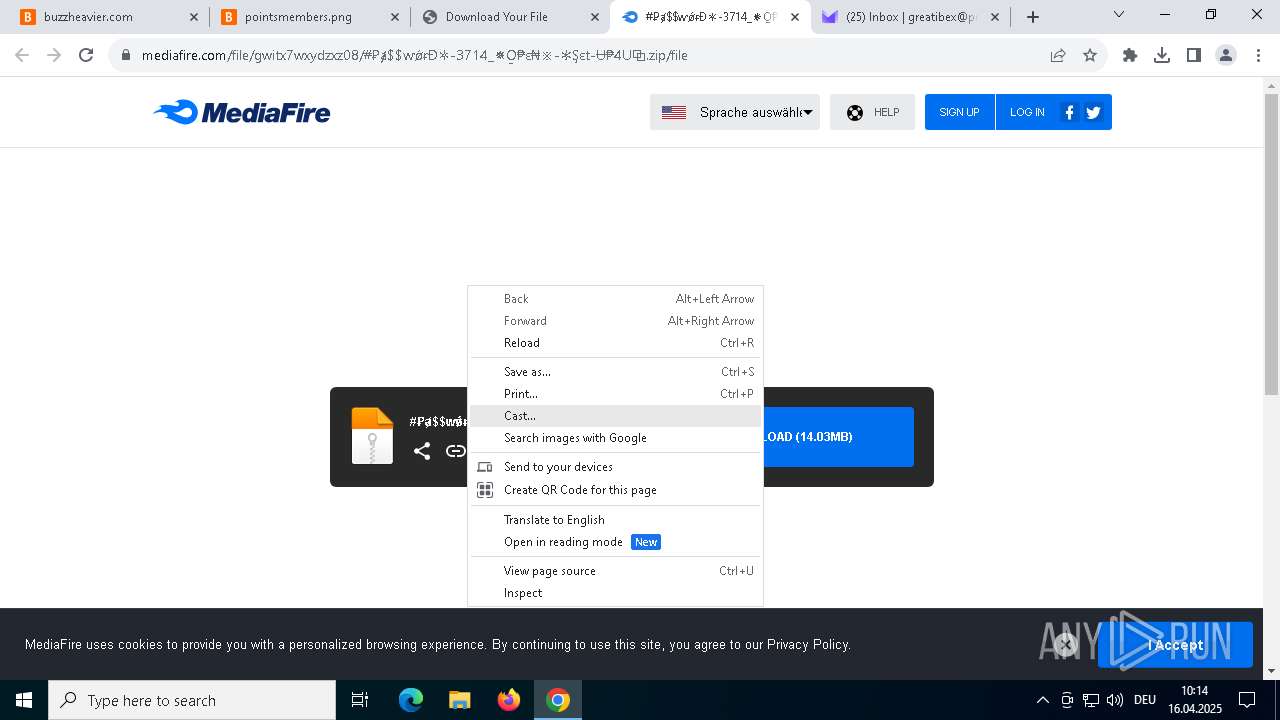Click the browser back arrow

22,55
